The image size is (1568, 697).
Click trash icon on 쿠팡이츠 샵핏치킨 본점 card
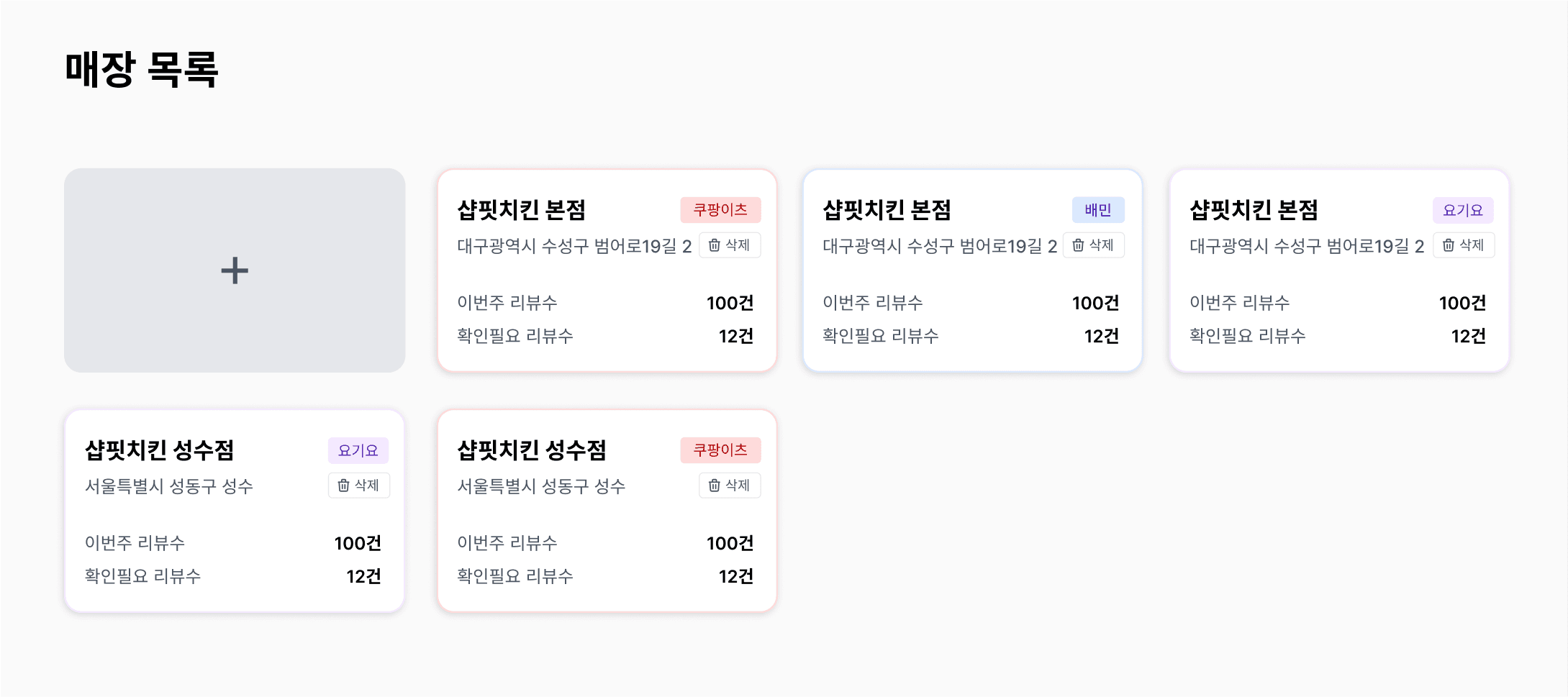click(713, 245)
